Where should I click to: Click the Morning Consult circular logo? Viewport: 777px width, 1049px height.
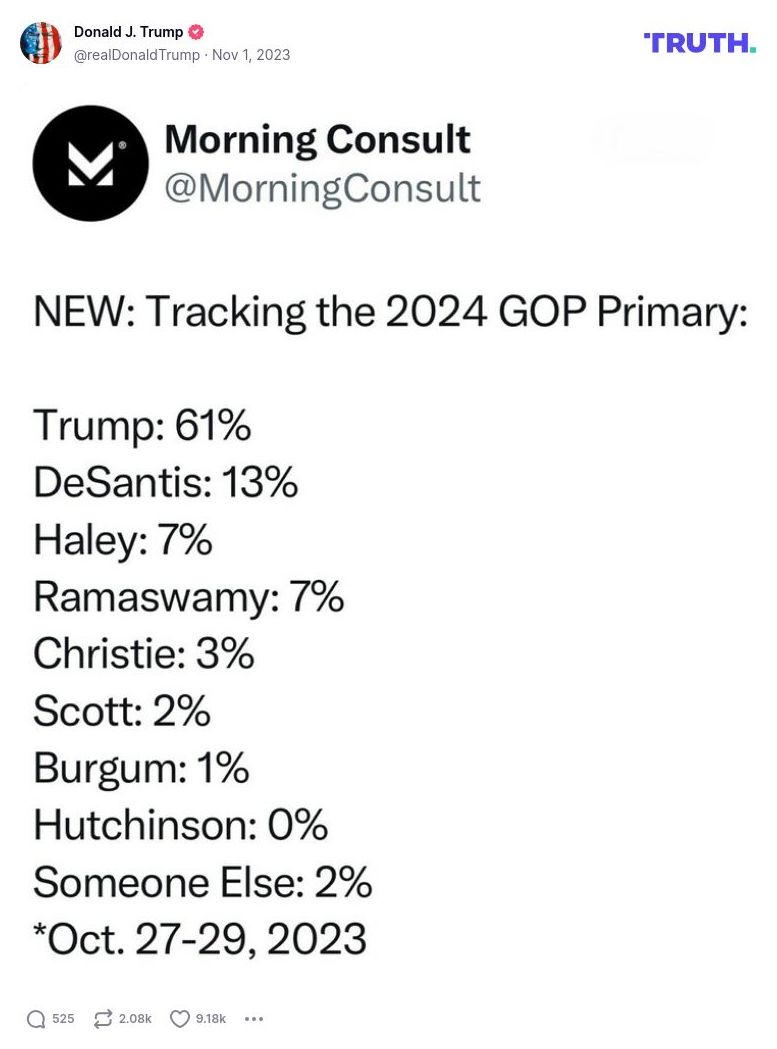point(91,162)
